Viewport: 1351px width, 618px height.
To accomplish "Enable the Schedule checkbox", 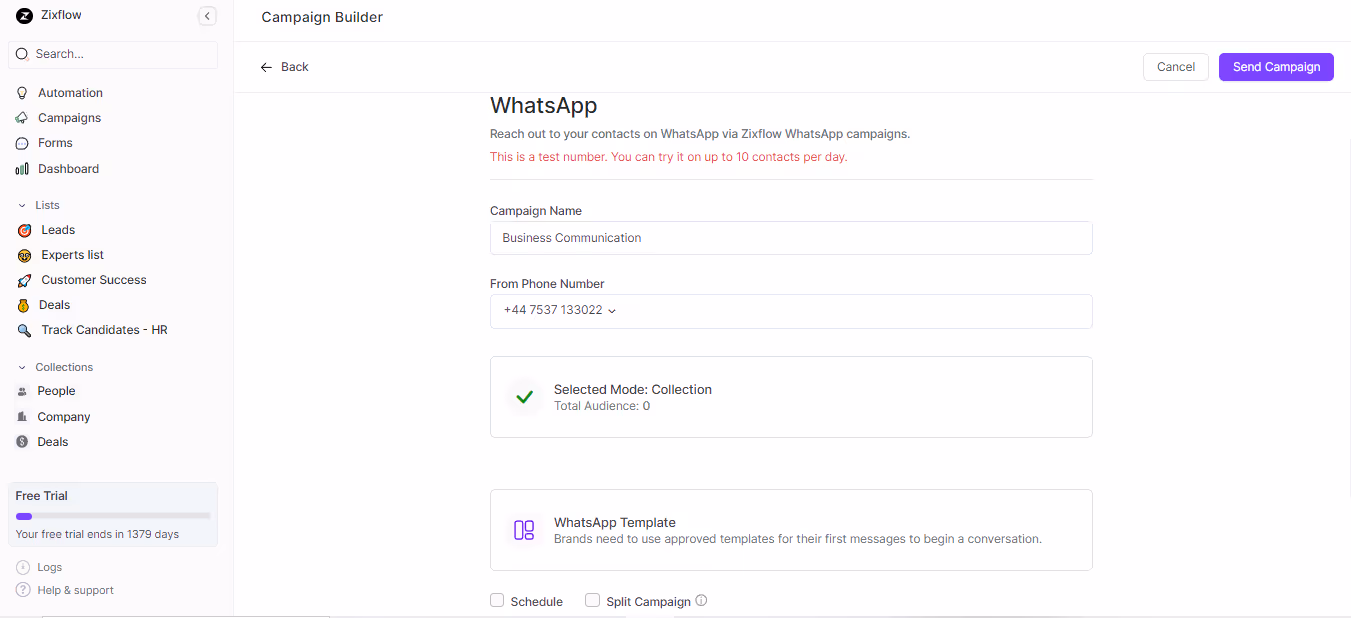I will pyautogui.click(x=497, y=601).
